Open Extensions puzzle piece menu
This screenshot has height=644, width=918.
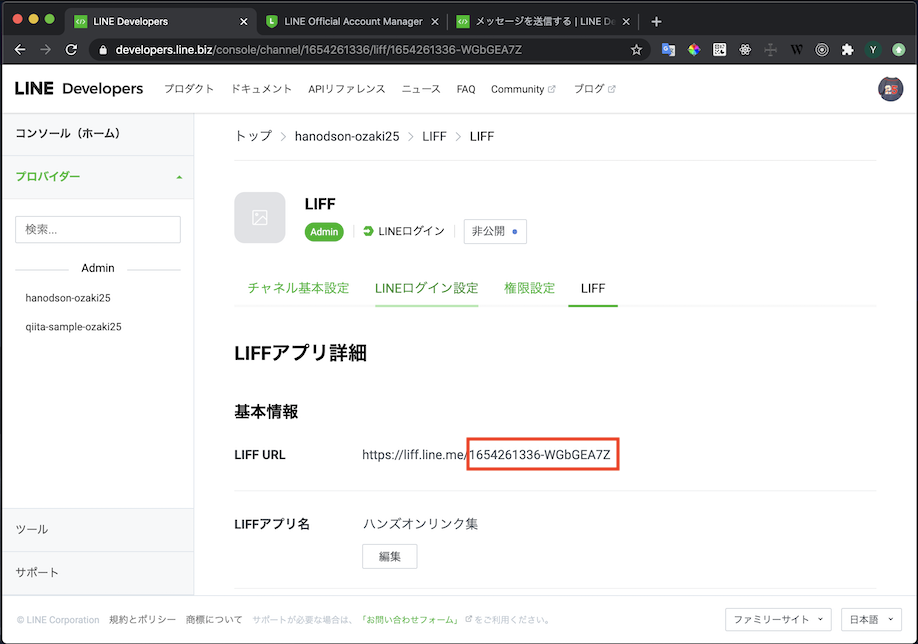[x=847, y=50]
